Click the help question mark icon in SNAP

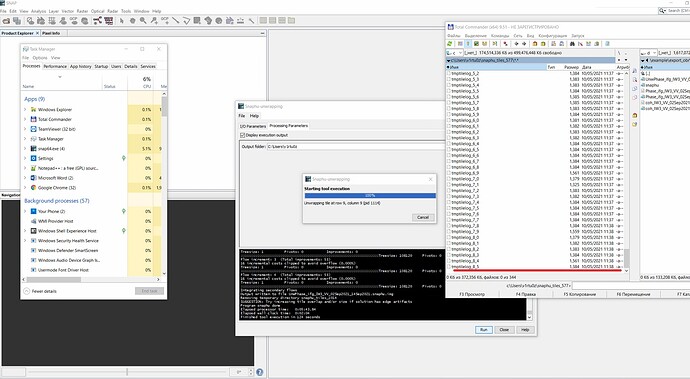(x=260, y=372)
